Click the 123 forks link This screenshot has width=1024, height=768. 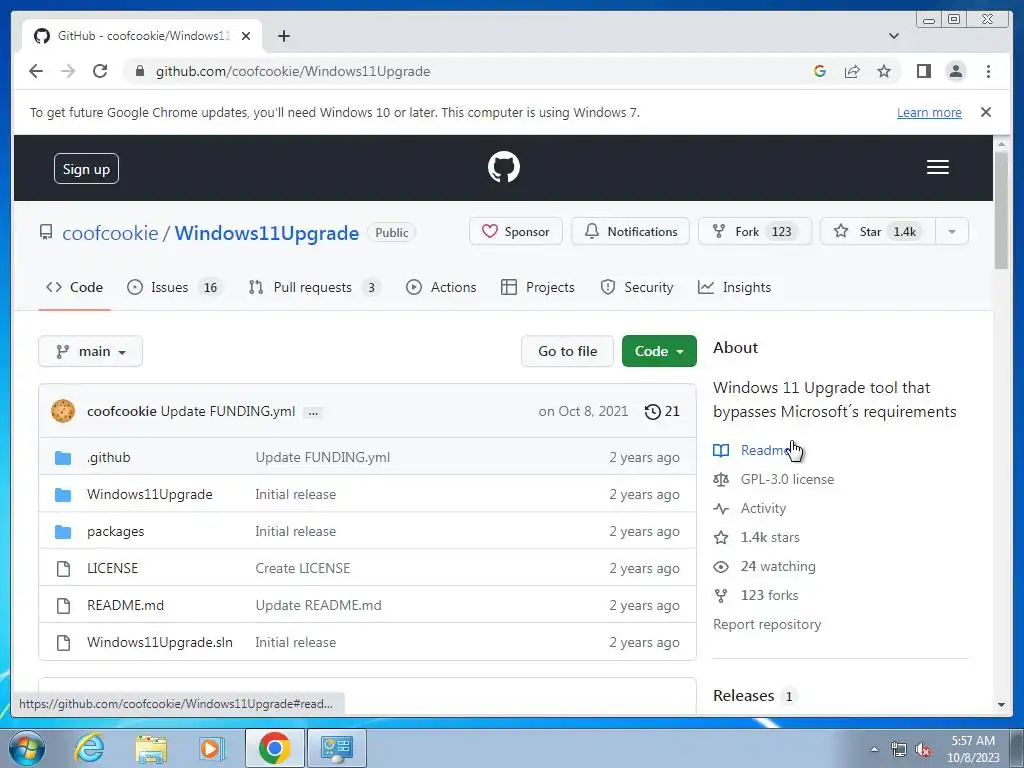pyautogui.click(x=769, y=596)
